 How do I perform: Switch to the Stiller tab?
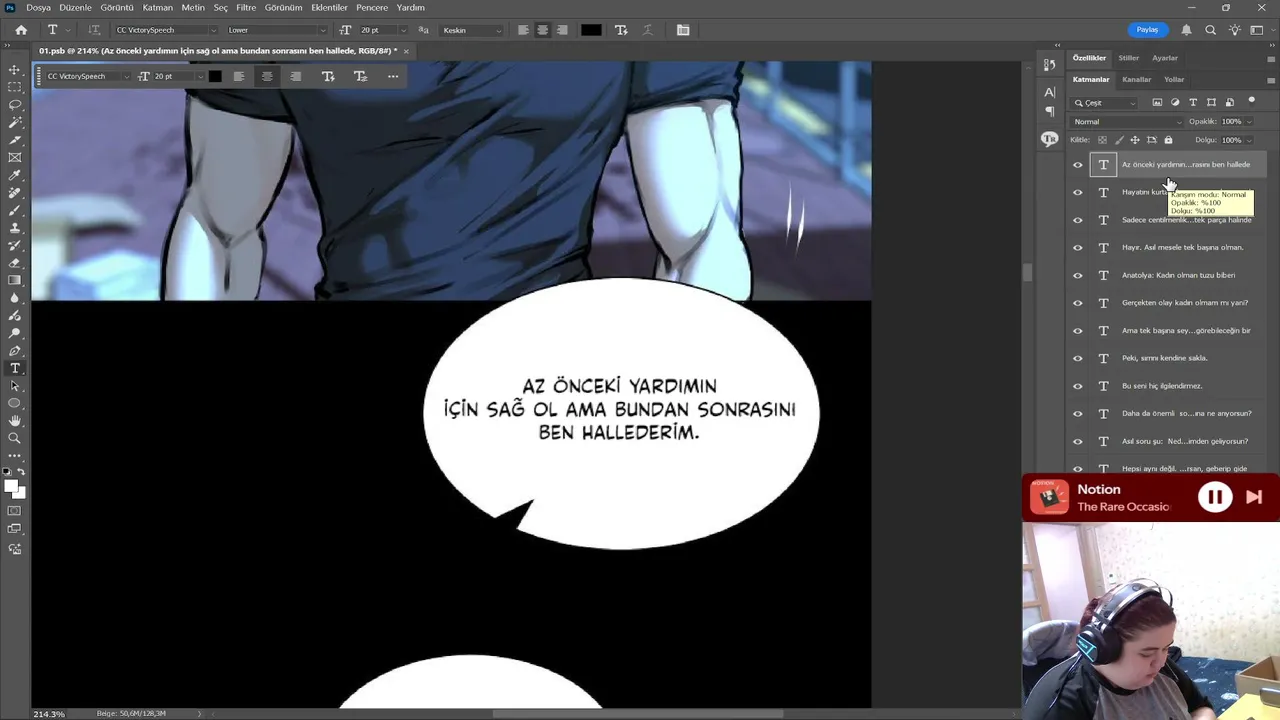pos(1129,58)
